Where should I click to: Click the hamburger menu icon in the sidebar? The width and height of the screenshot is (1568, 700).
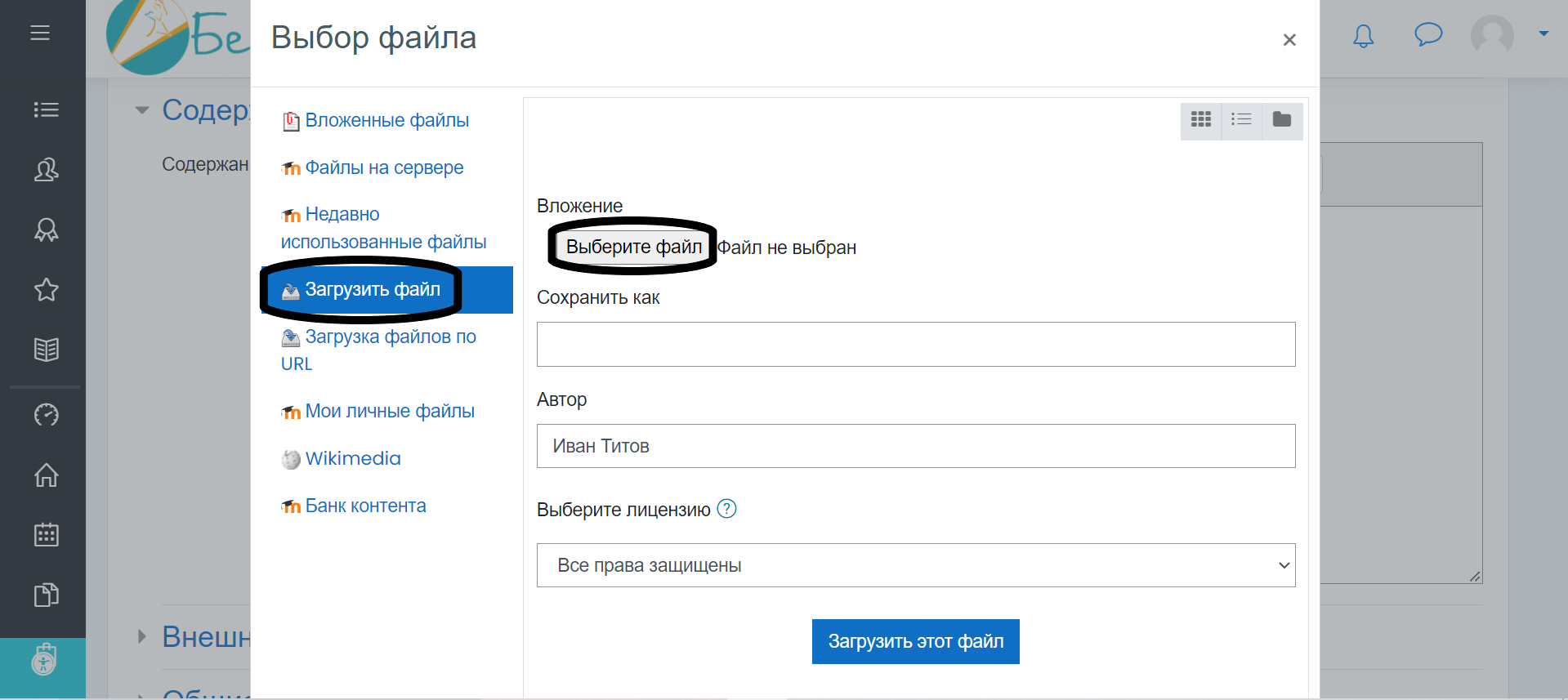coord(40,33)
